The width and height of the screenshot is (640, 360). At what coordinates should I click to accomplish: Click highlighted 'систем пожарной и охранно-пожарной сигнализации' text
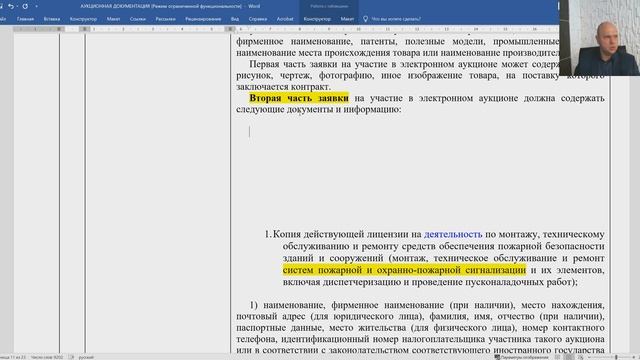[x=404, y=270]
